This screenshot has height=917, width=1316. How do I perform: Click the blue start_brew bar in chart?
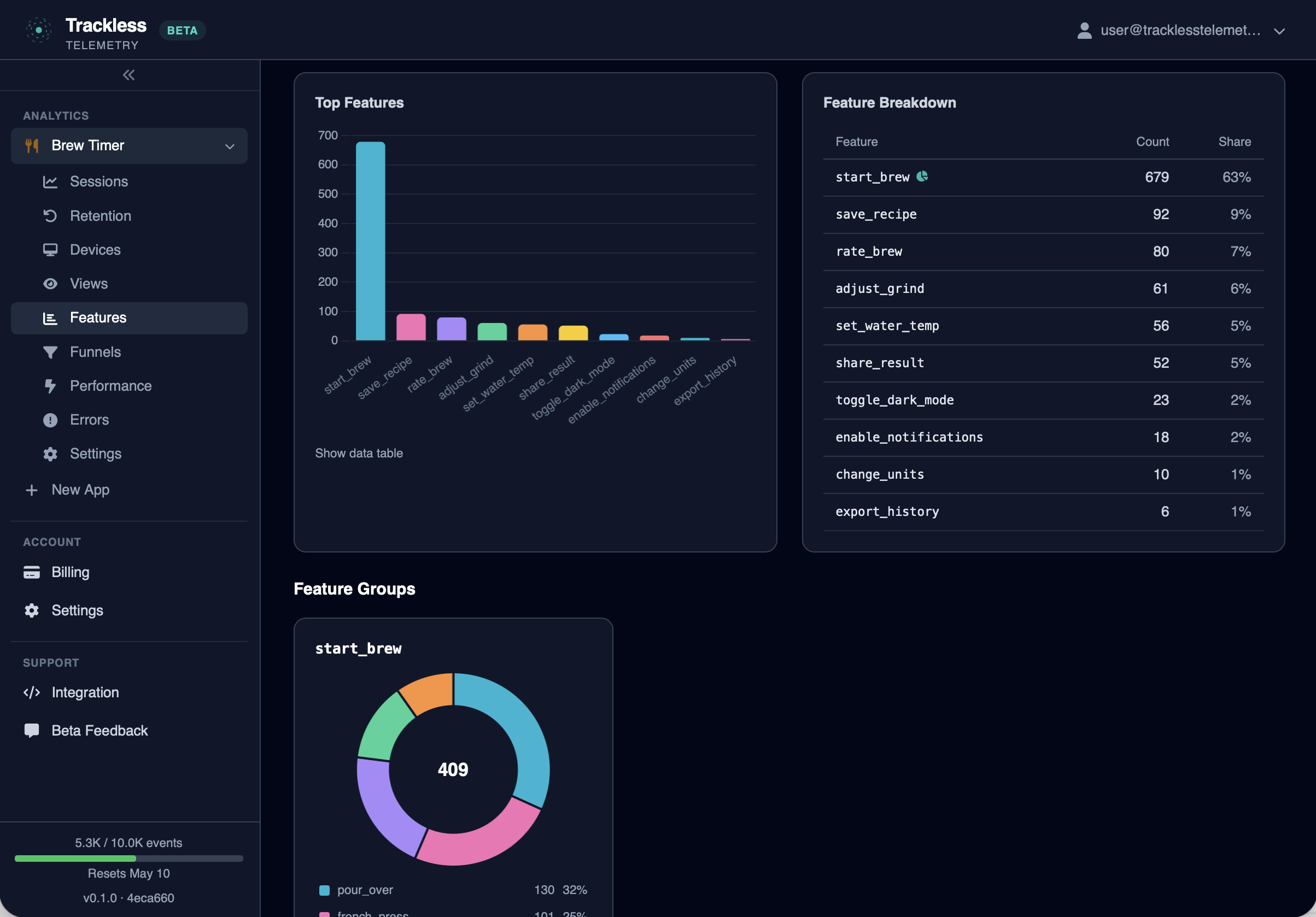(x=370, y=241)
